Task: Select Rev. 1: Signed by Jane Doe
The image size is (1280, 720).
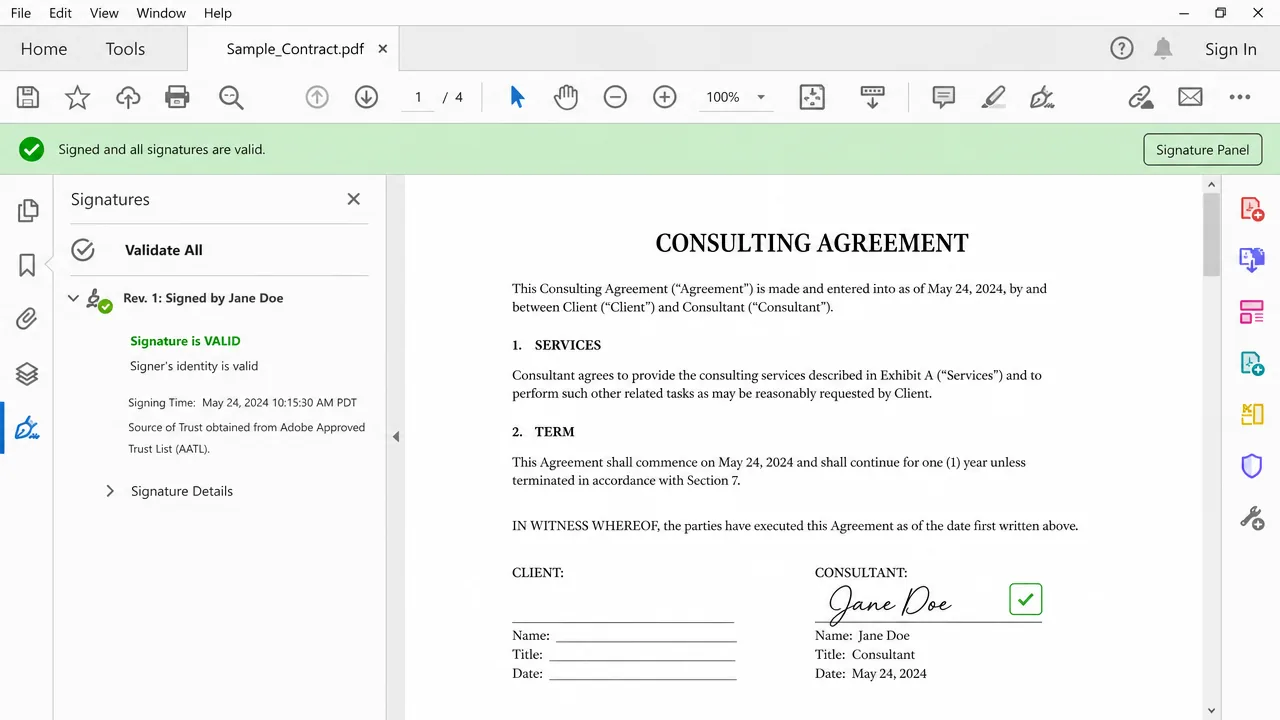Action: click(x=203, y=298)
